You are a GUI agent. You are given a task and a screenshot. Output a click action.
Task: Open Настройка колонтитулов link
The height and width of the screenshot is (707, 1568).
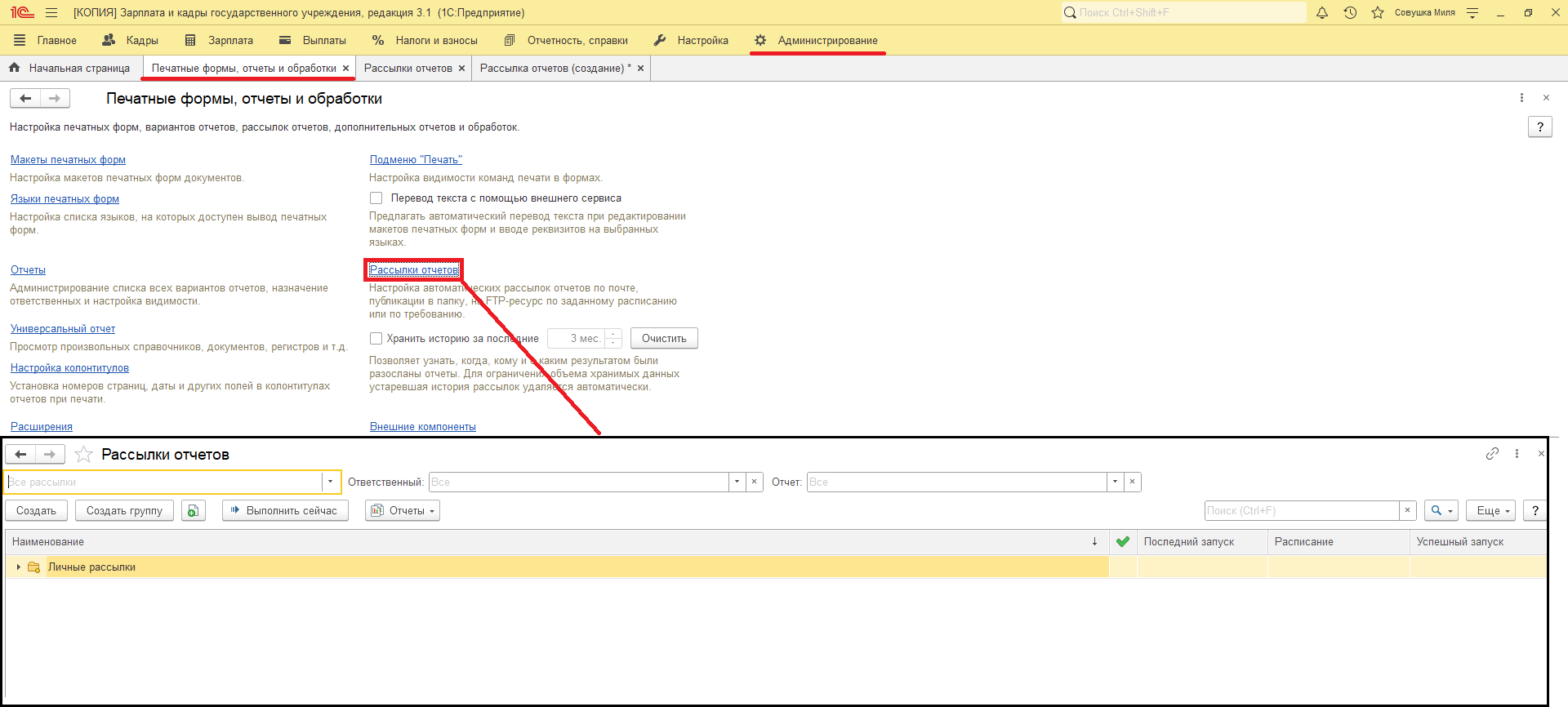[x=69, y=368]
